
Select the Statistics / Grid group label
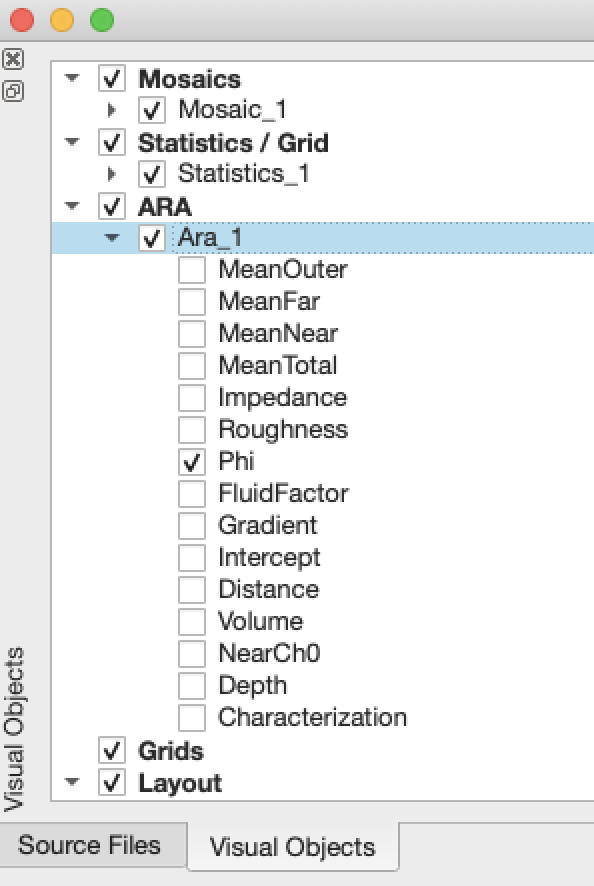coord(233,143)
